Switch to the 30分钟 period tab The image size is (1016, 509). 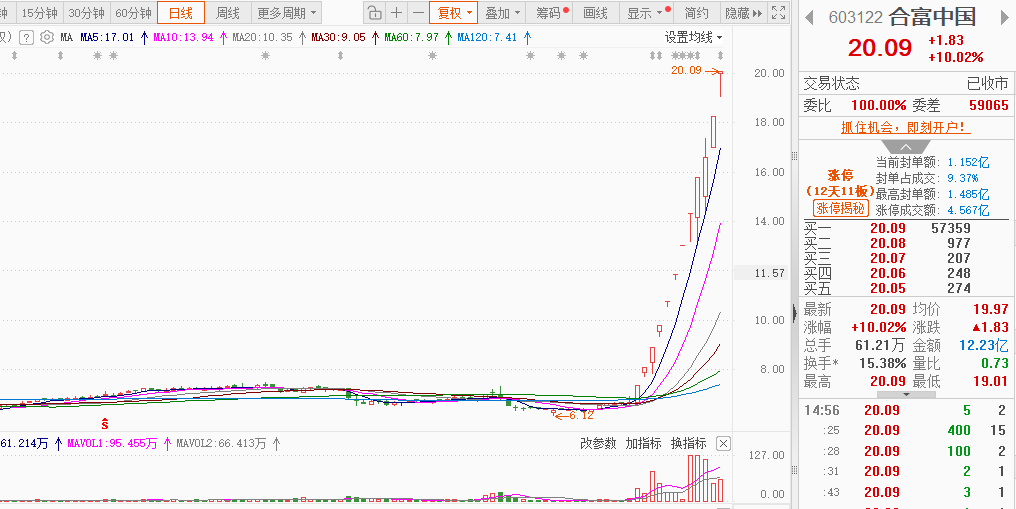coord(87,12)
